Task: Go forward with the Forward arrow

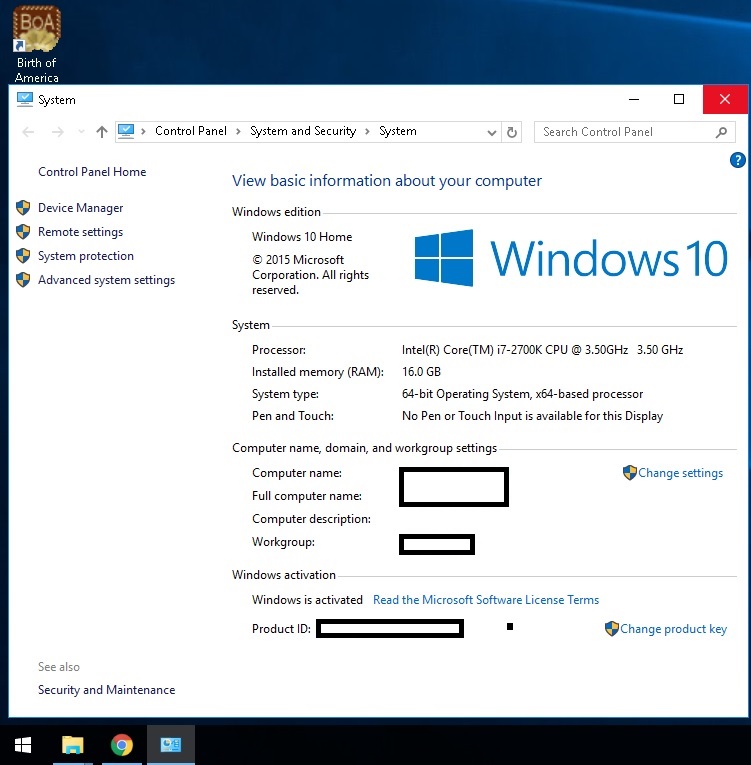Action: click(58, 132)
